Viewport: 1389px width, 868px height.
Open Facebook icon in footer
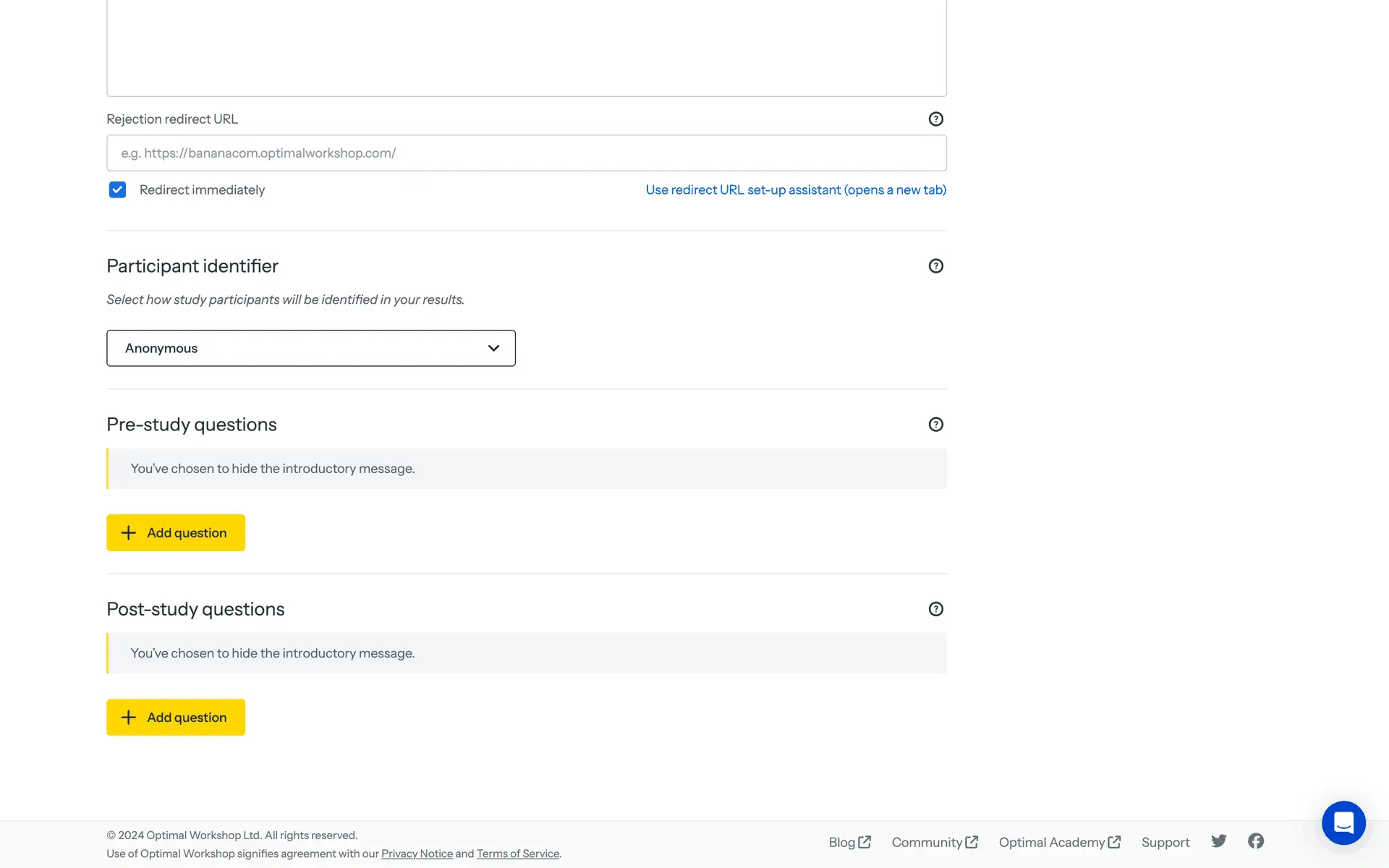point(1255,841)
